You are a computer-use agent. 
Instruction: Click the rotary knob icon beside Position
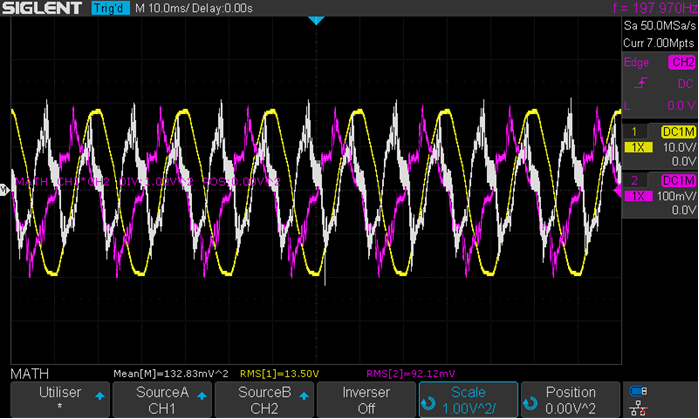click(530, 404)
